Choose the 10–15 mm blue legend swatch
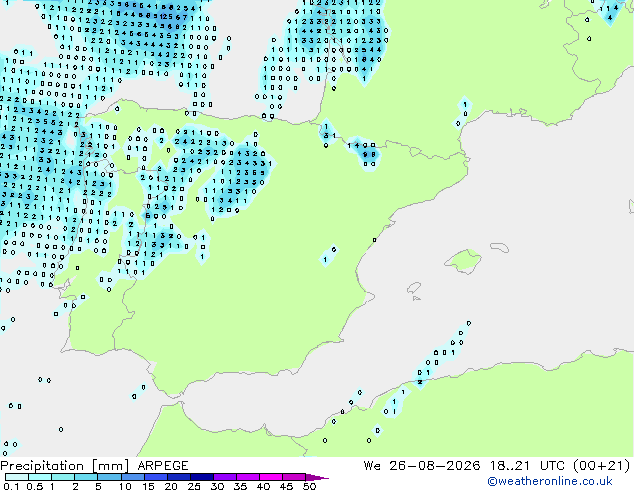 click(x=132, y=477)
